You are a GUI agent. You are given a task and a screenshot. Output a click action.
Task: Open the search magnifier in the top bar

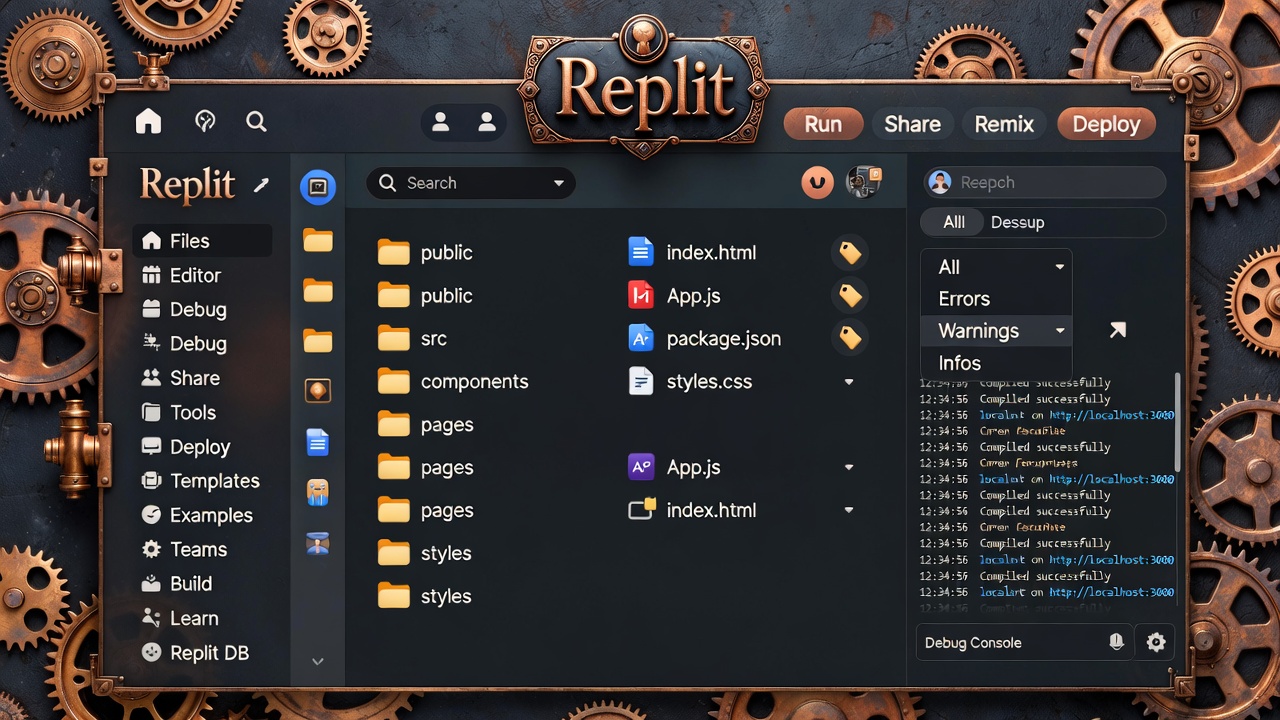(x=256, y=121)
